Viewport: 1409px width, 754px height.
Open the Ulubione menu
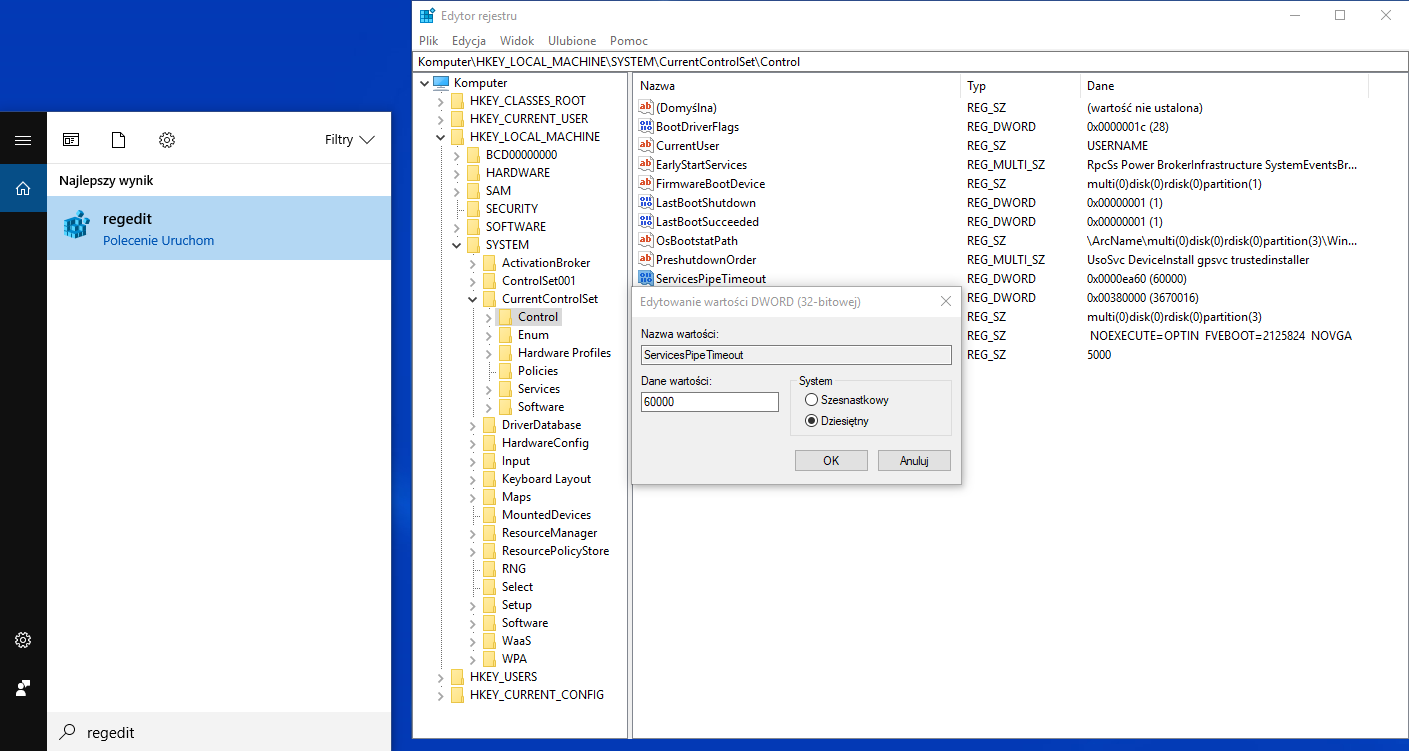pyautogui.click(x=571, y=40)
